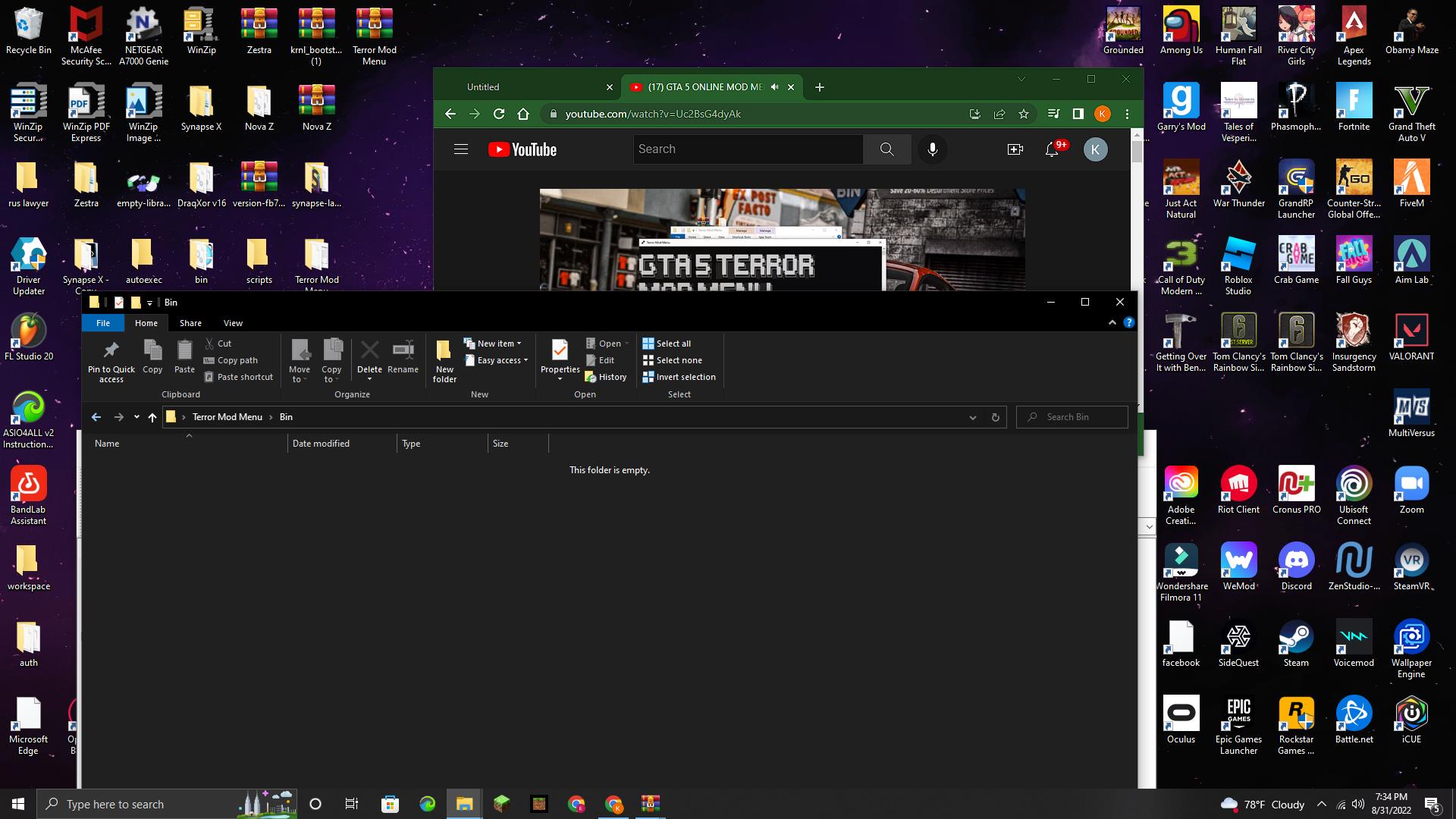Switch to the View ribbon tab
The height and width of the screenshot is (819, 1456).
pos(233,323)
